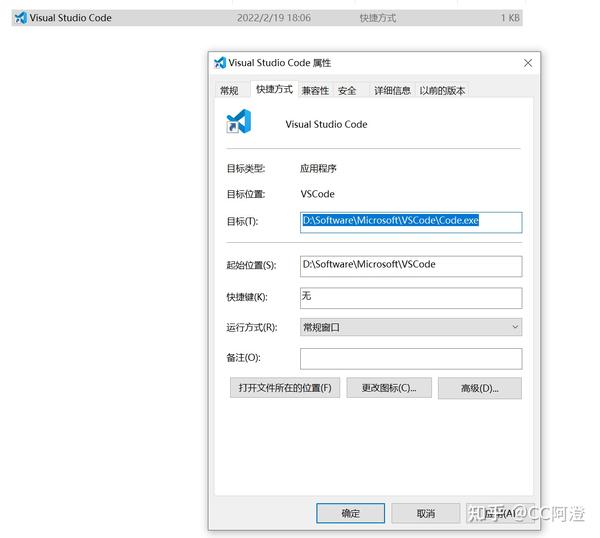
Task: Open the 高级 settings button
Action: 479,388
